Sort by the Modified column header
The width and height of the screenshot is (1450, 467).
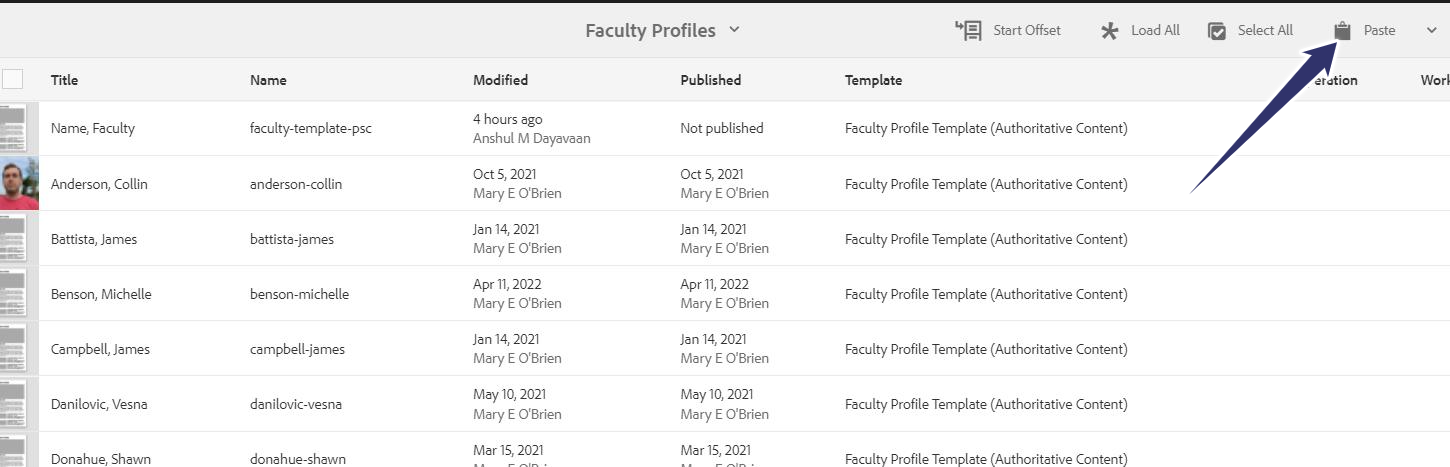pos(500,80)
